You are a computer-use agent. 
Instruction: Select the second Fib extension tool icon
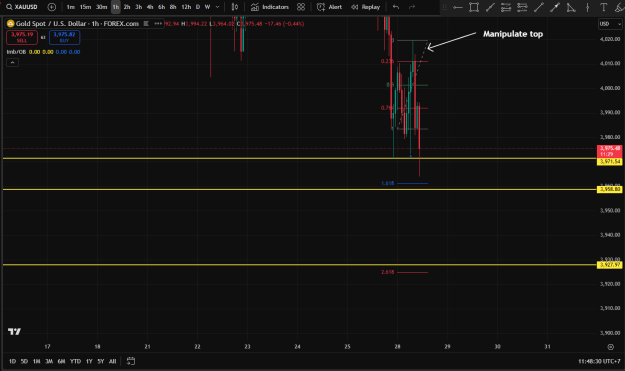[x=522, y=7]
